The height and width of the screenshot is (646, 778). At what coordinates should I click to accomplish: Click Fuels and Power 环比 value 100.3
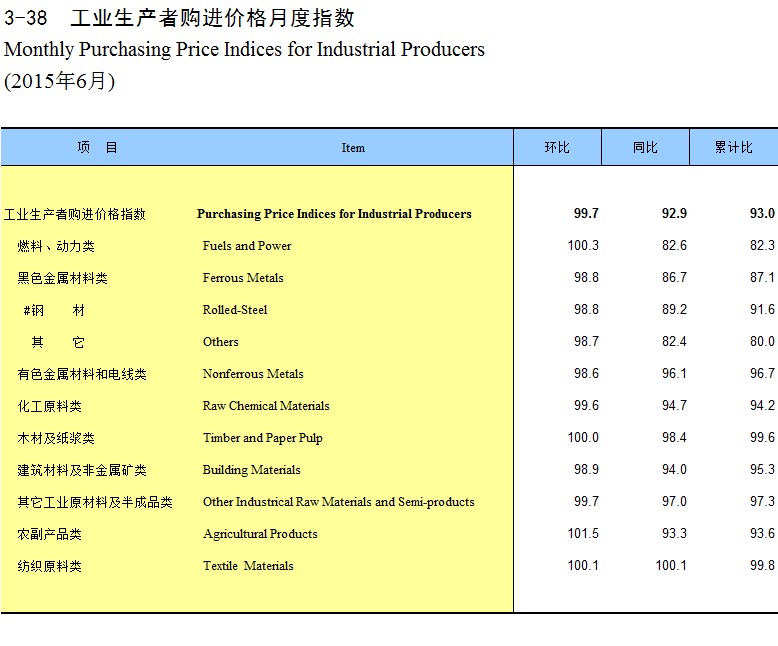tap(583, 246)
